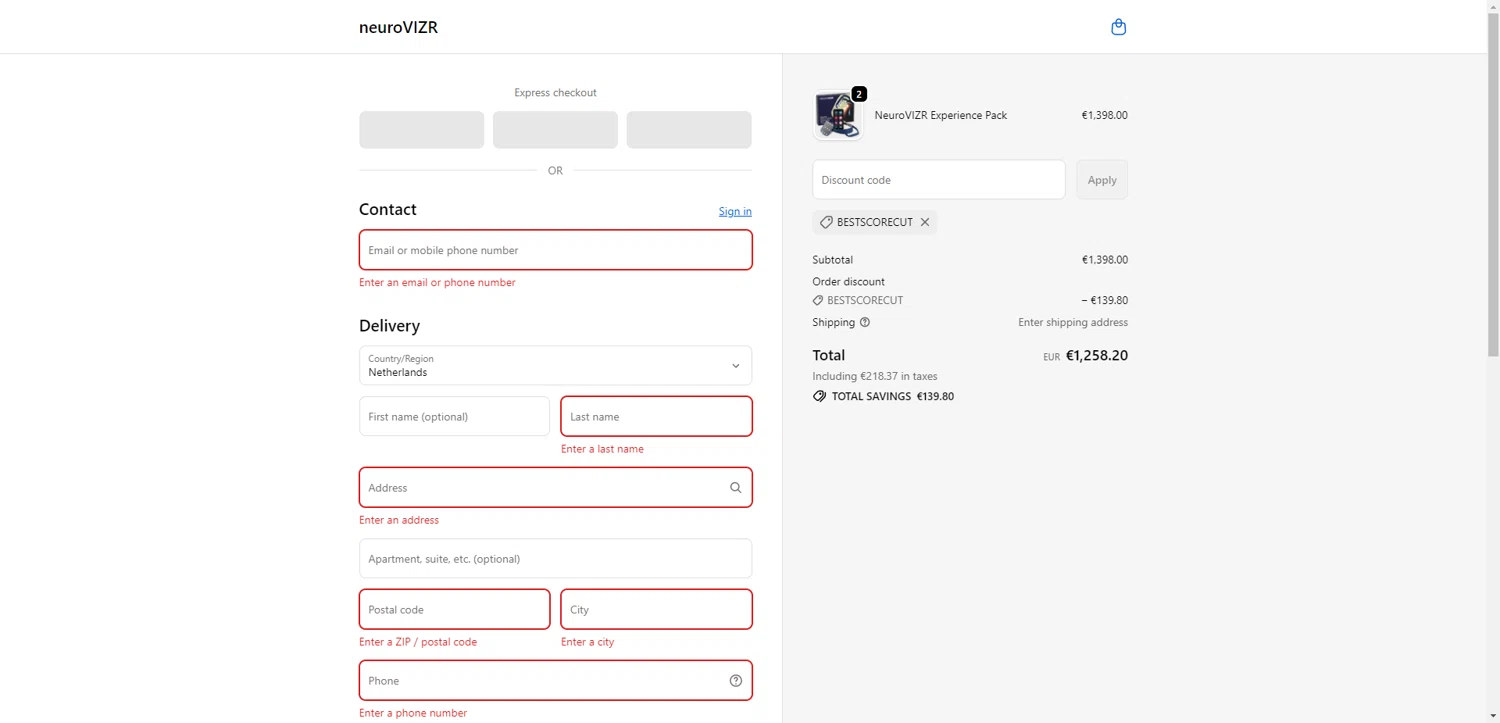Click 'Including €218.37 in taxes' text
The image size is (1500, 723).
[x=875, y=376]
